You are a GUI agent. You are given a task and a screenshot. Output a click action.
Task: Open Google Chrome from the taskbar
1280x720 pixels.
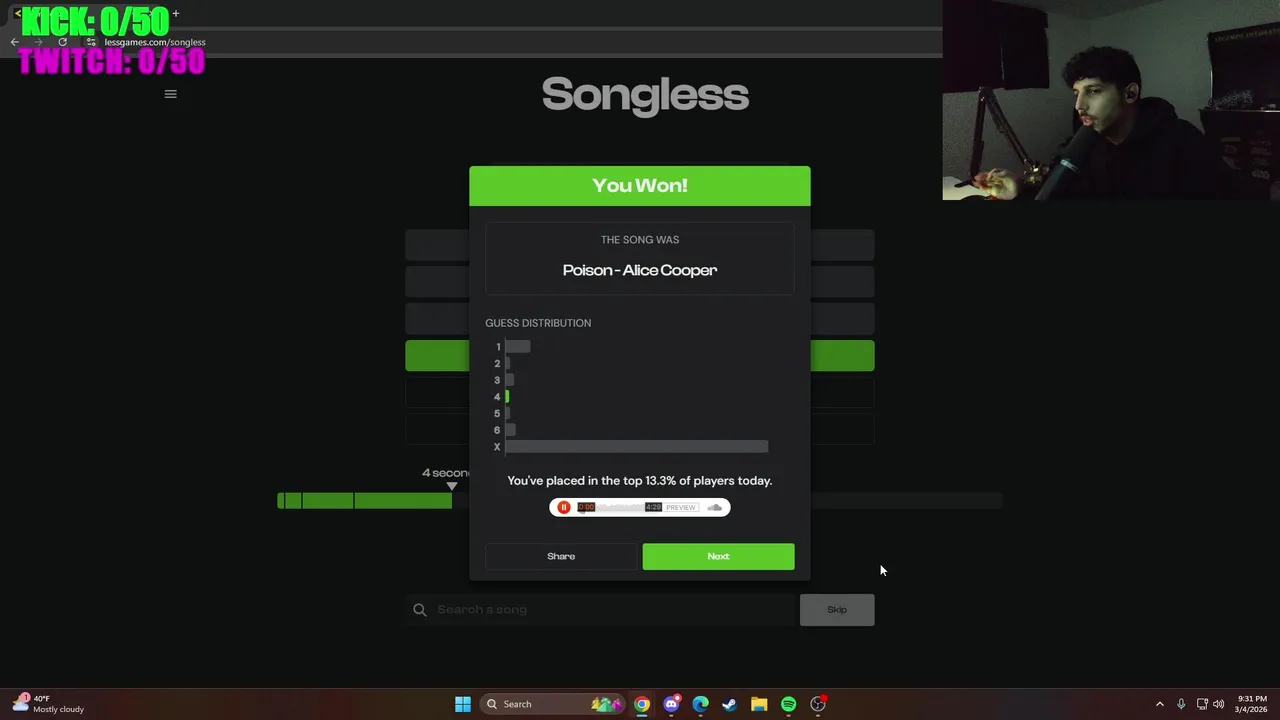click(642, 704)
